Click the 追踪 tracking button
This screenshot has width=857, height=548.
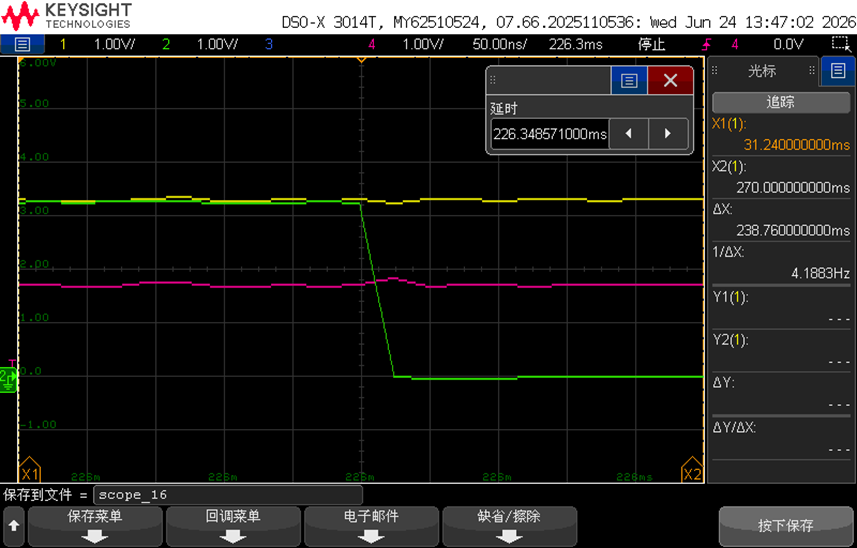point(781,103)
